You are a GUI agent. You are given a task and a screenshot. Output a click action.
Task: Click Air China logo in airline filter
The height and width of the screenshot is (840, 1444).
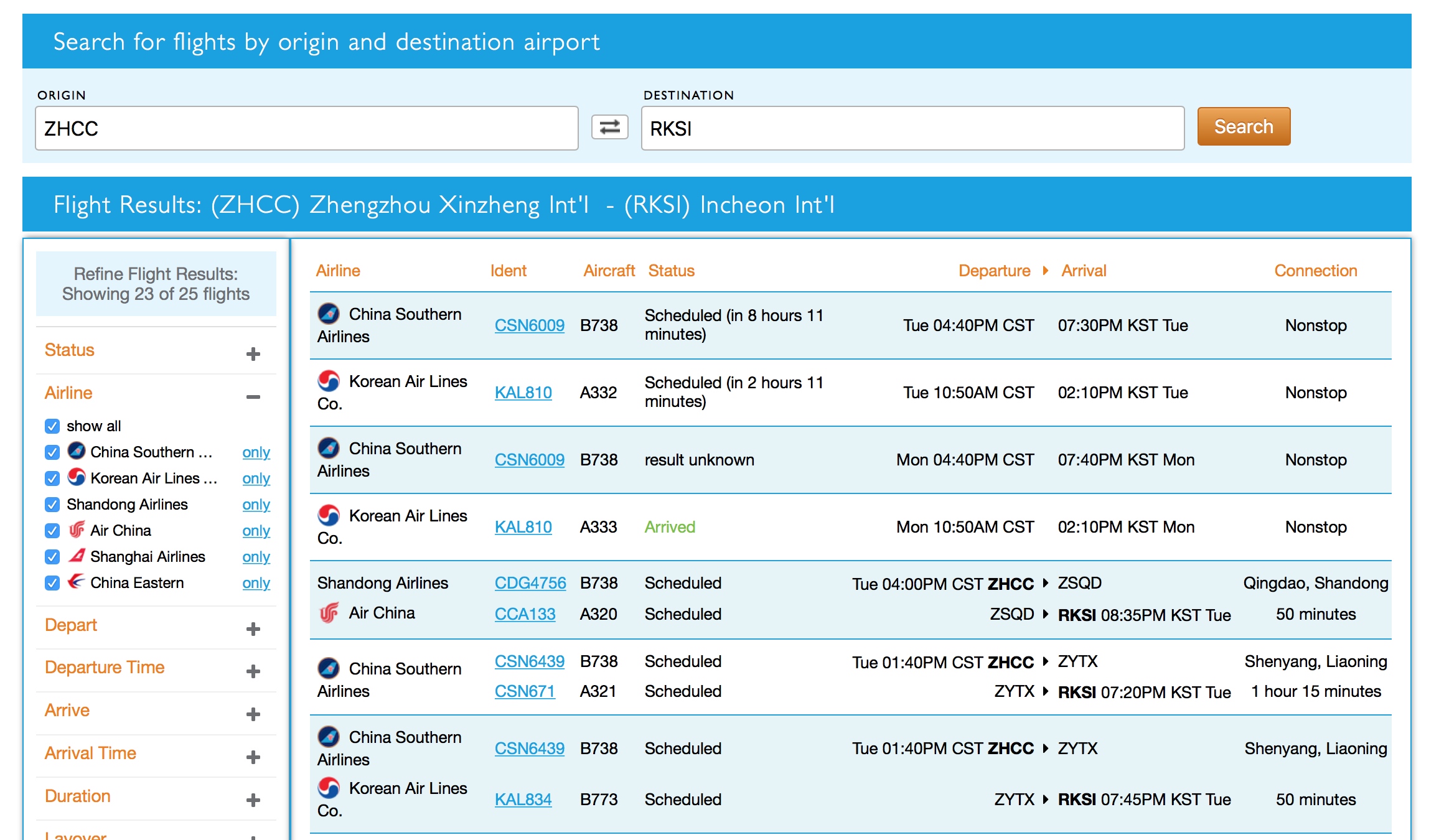[x=77, y=530]
